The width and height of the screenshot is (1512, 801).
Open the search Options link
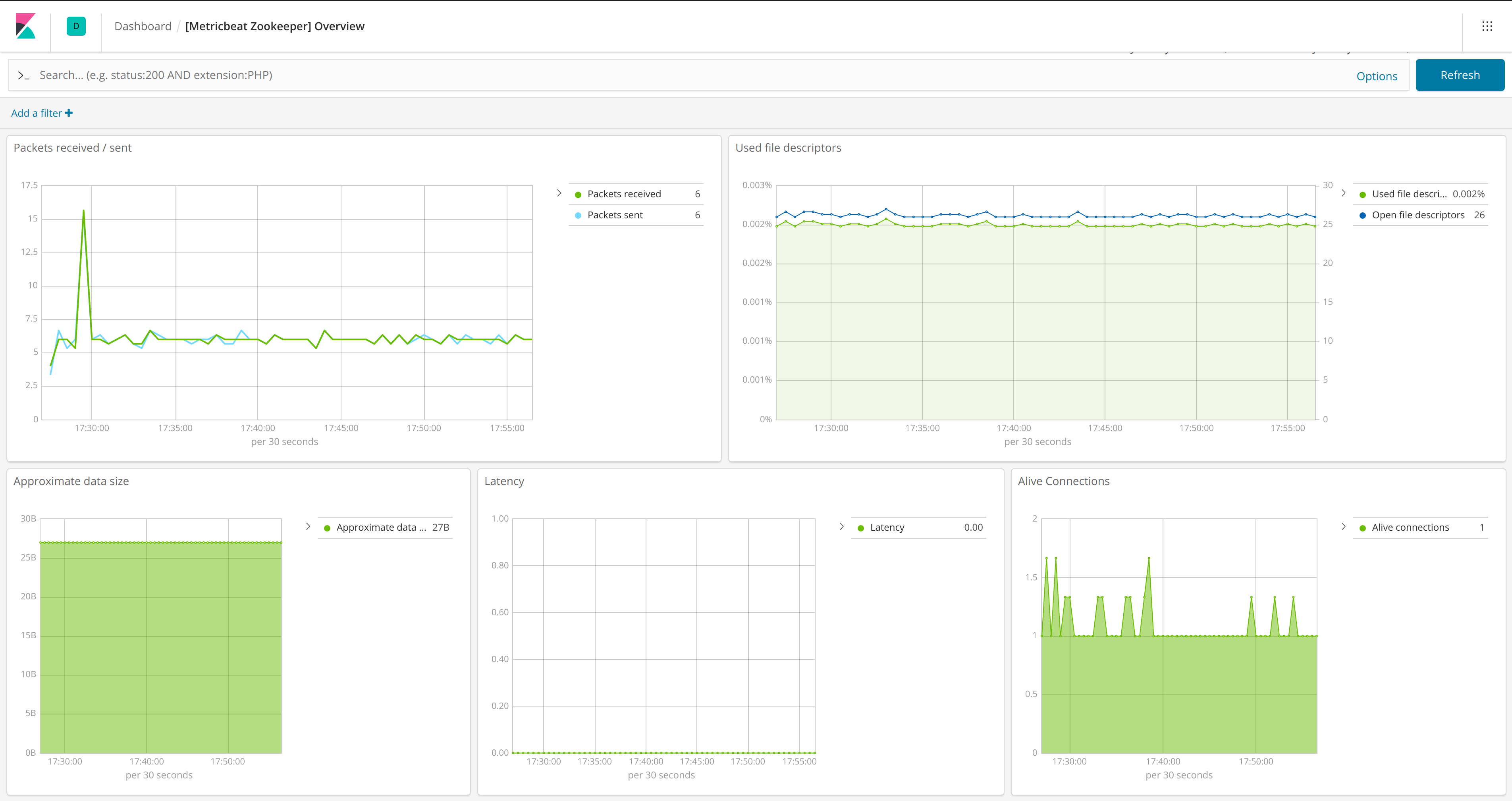click(x=1377, y=76)
